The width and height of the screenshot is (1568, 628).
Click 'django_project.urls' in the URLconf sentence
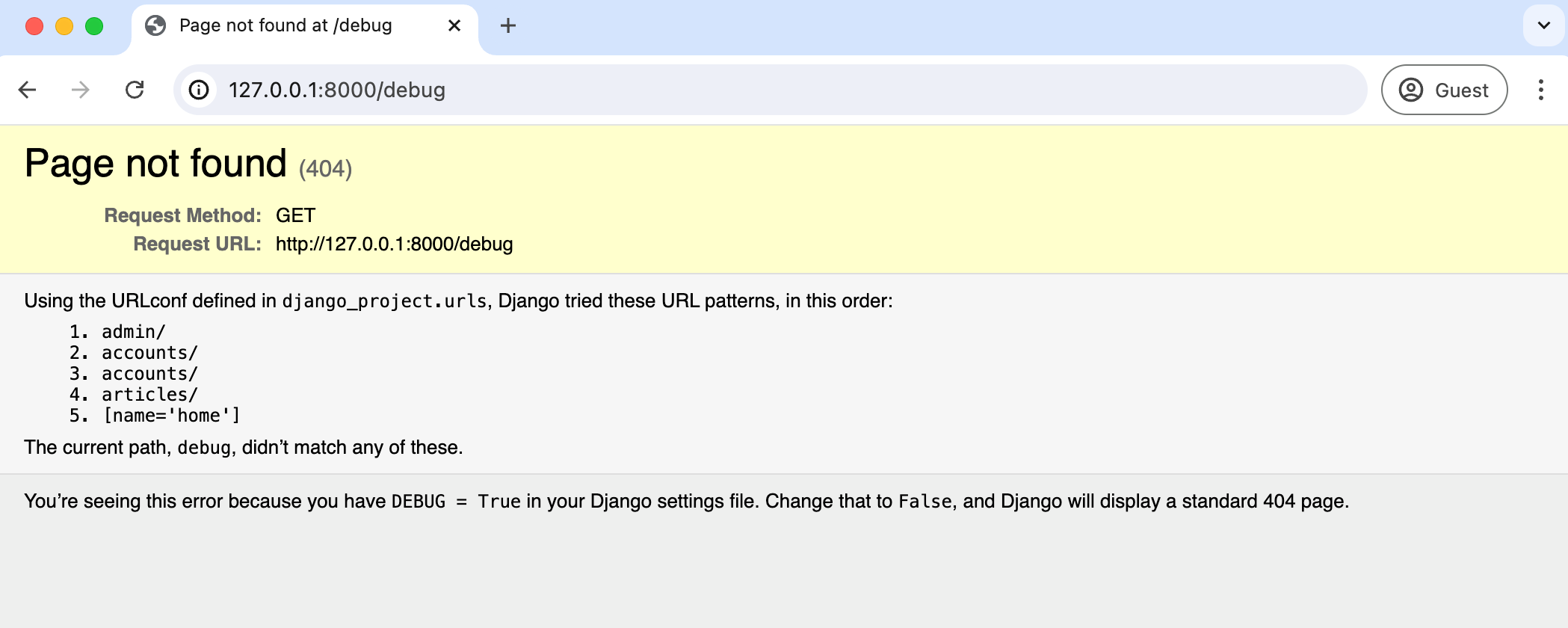click(384, 301)
